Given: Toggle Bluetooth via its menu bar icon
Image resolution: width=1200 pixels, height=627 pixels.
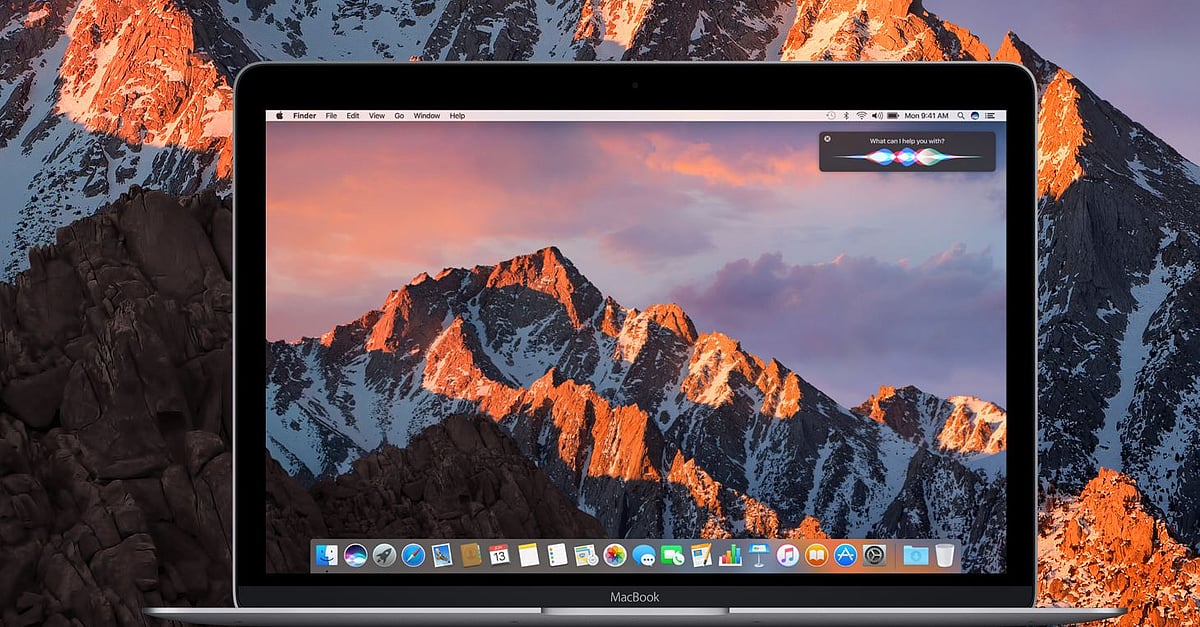Looking at the screenshot, I should 846,115.
